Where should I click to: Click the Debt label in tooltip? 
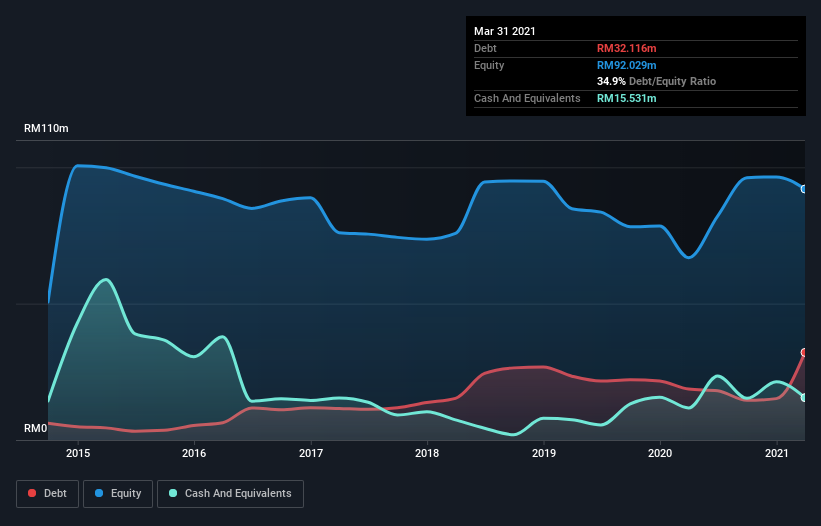click(x=485, y=48)
